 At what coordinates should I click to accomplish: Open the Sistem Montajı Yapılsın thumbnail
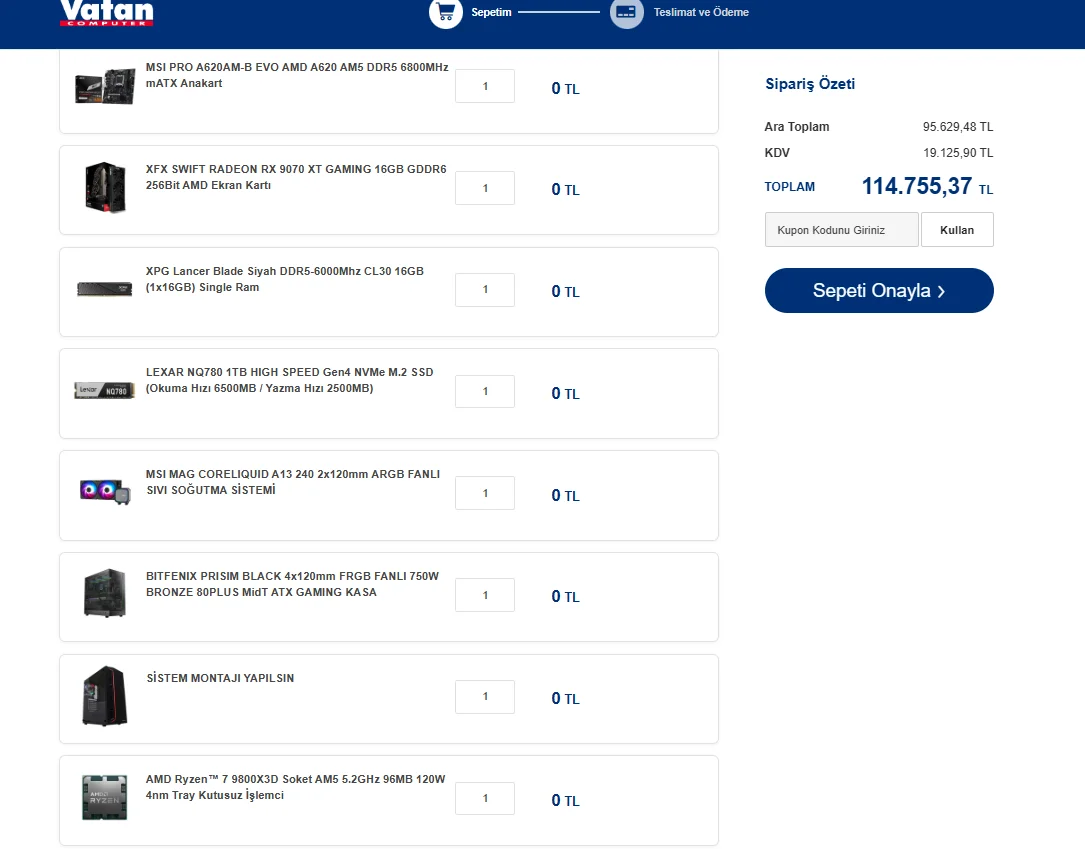(x=104, y=696)
